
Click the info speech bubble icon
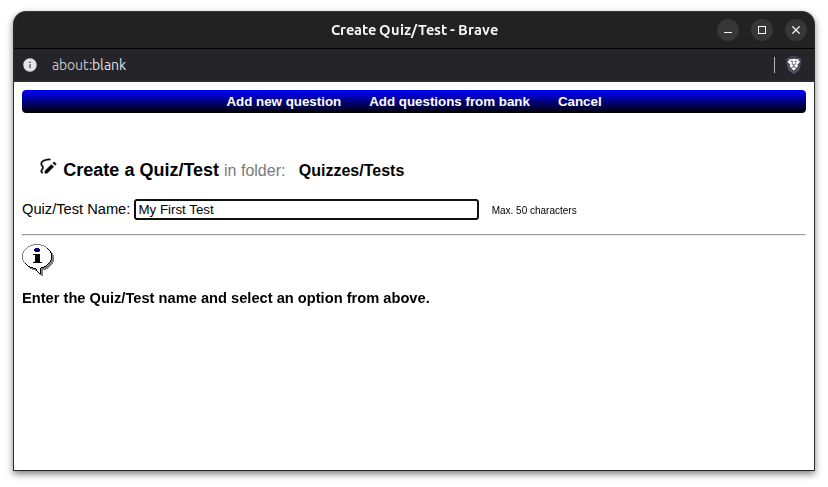point(37,259)
